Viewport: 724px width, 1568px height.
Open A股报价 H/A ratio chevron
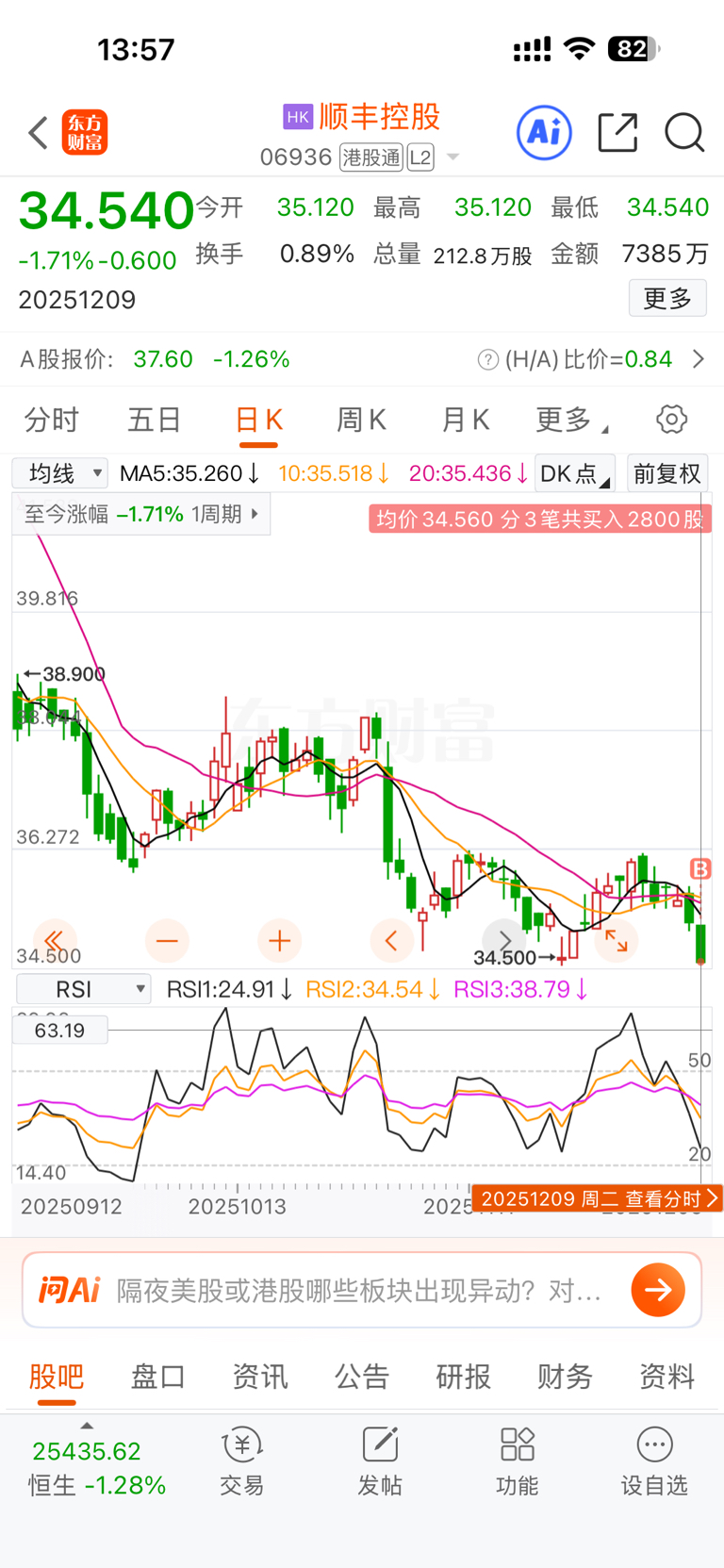click(x=698, y=359)
